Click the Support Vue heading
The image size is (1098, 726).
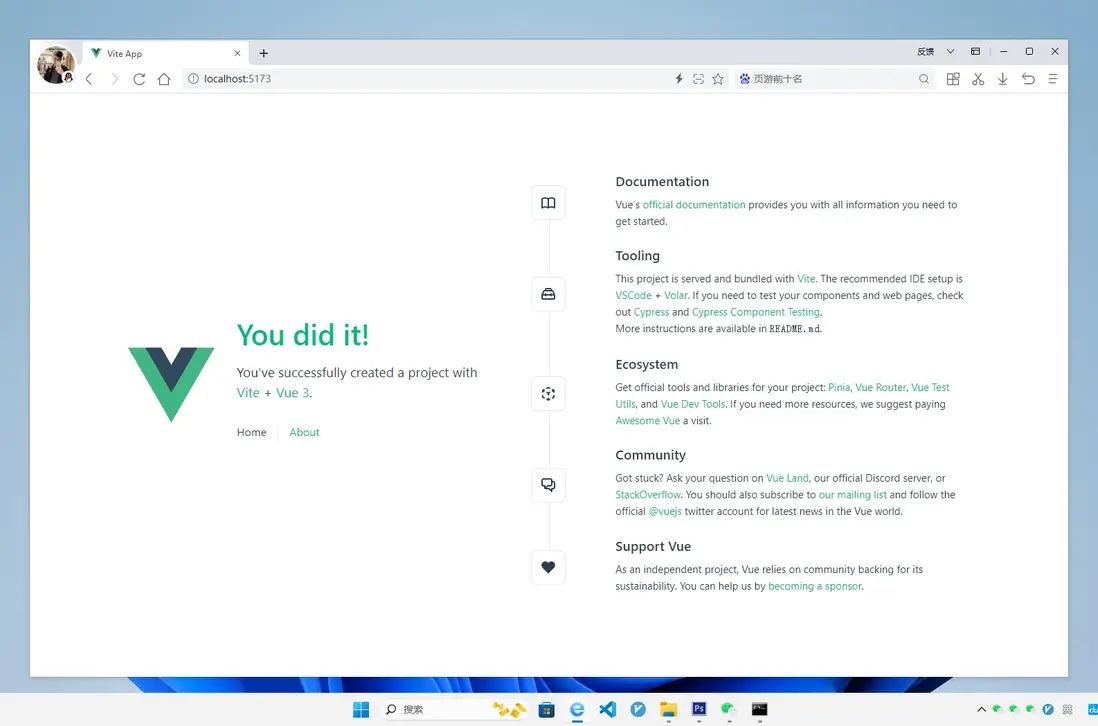click(653, 547)
